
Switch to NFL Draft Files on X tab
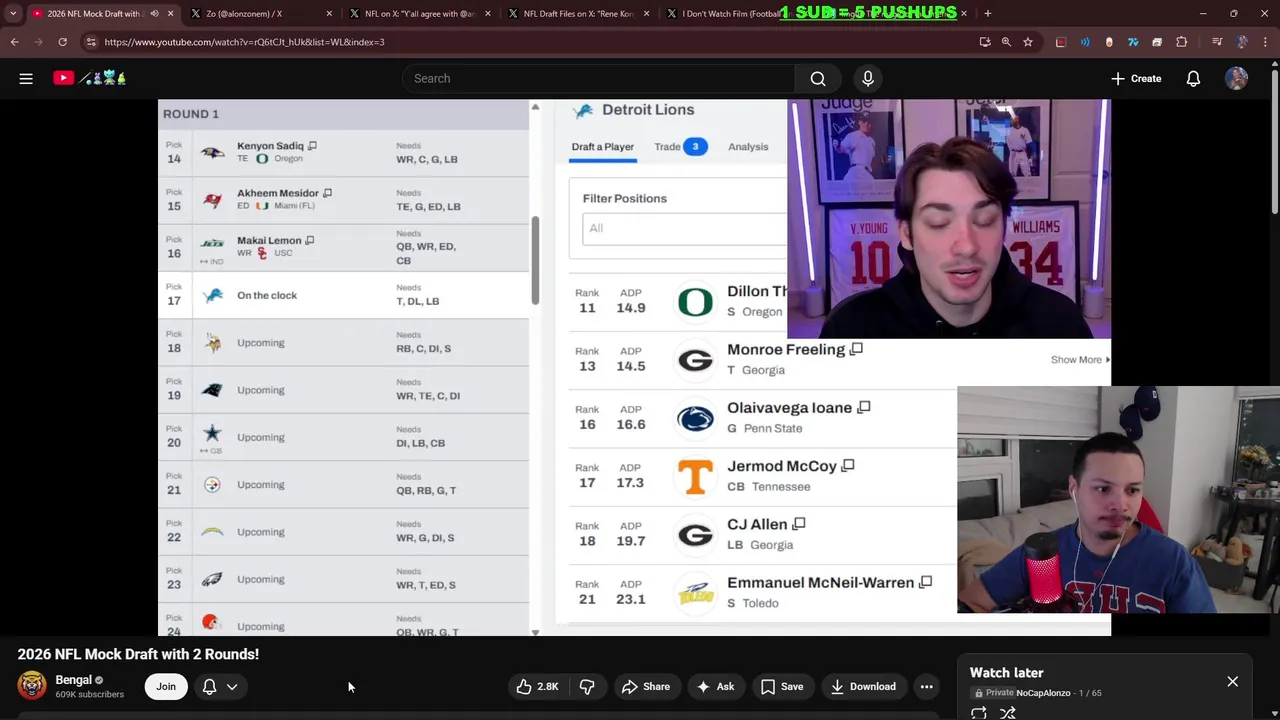(579, 13)
